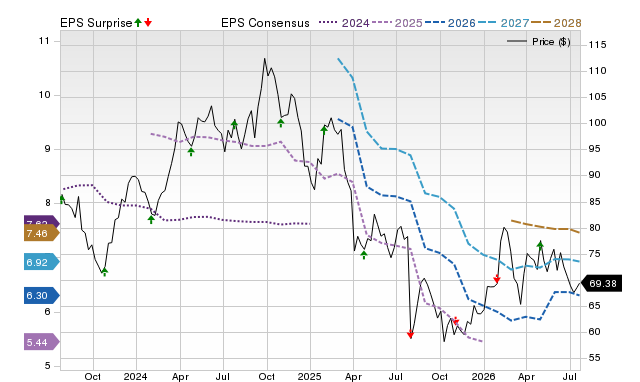Screen dimensions: 640x382
Task: Select the brown 7.46 value tag
Action: 42,233
